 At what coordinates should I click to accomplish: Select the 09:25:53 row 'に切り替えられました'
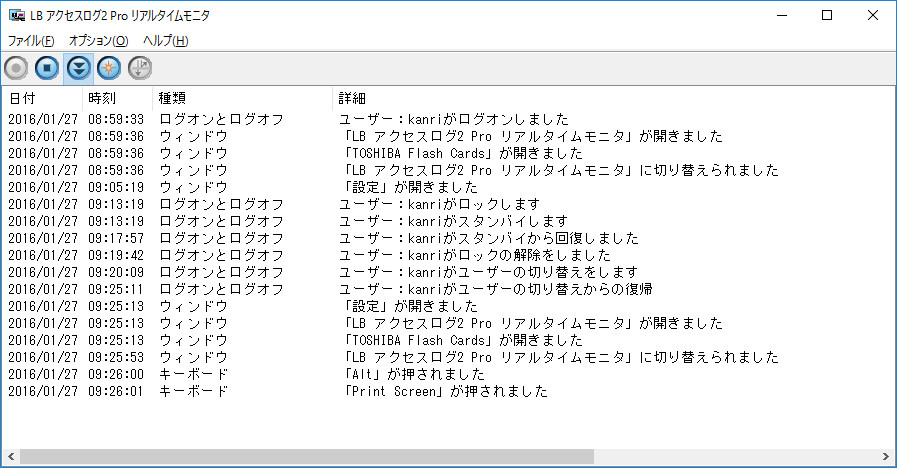pyautogui.click(x=448, y=358)
